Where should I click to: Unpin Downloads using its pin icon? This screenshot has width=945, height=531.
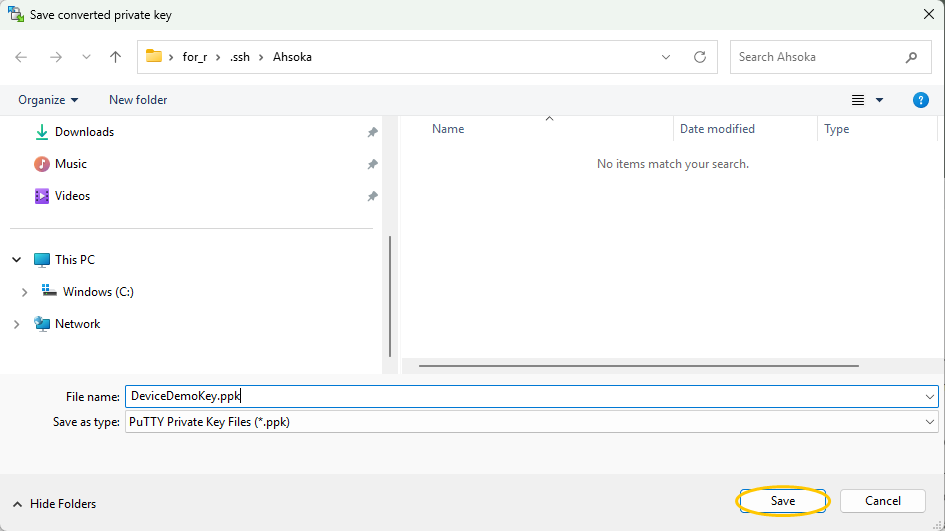tap(372, 132)
